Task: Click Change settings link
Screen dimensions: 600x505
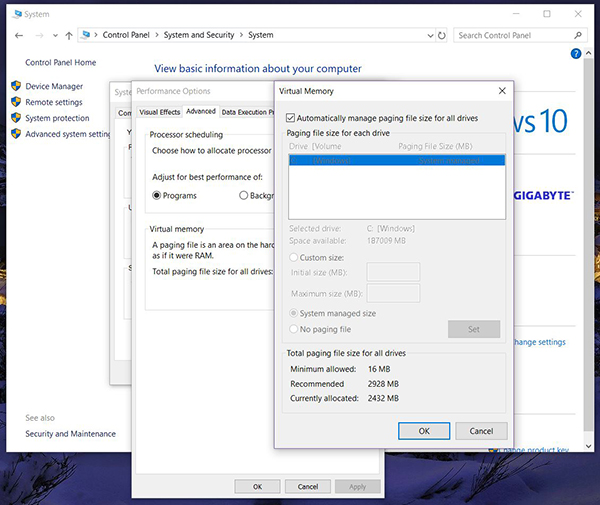Action: coord(540,342)
